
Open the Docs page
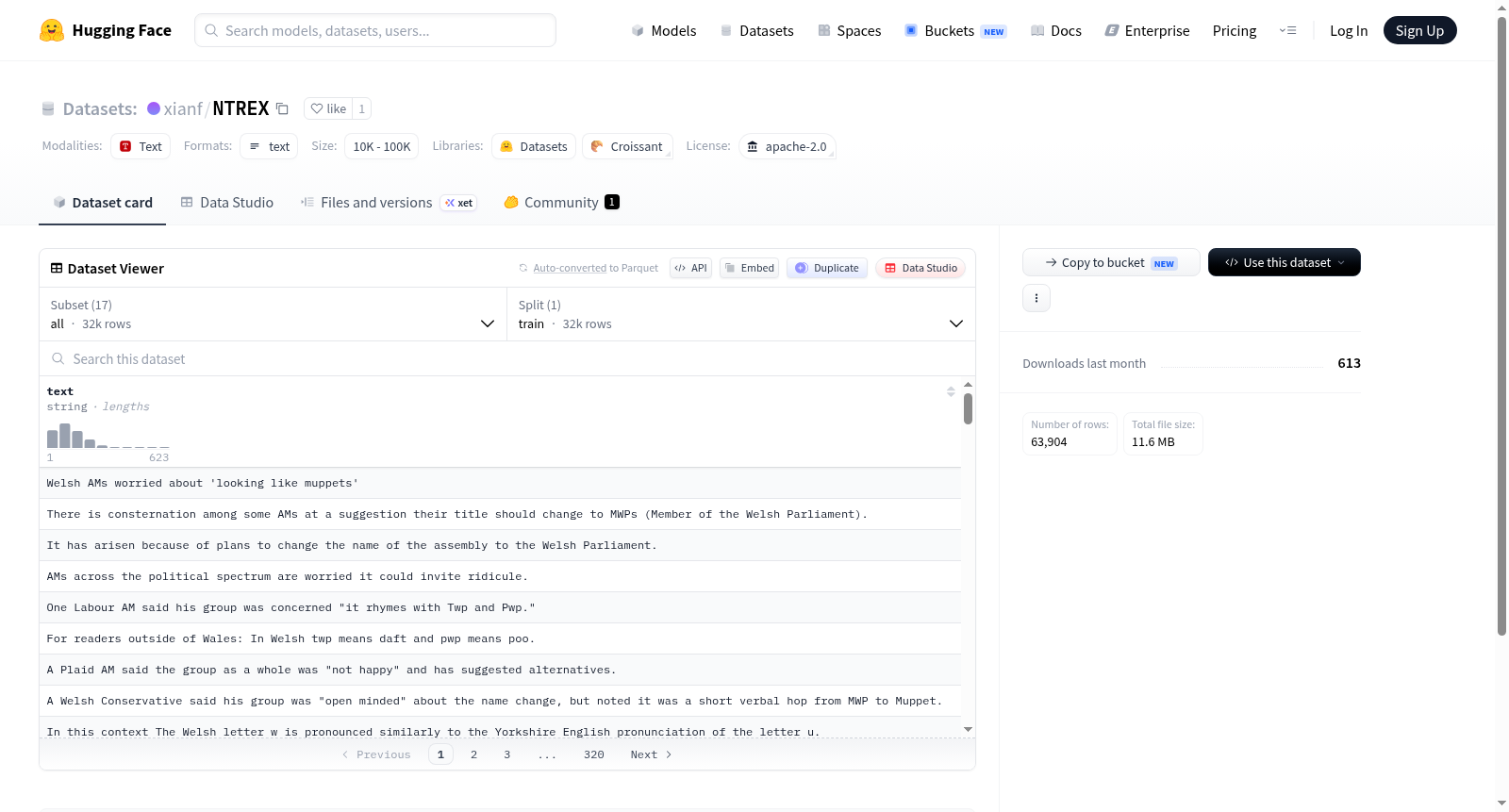tap(1055, 30)
